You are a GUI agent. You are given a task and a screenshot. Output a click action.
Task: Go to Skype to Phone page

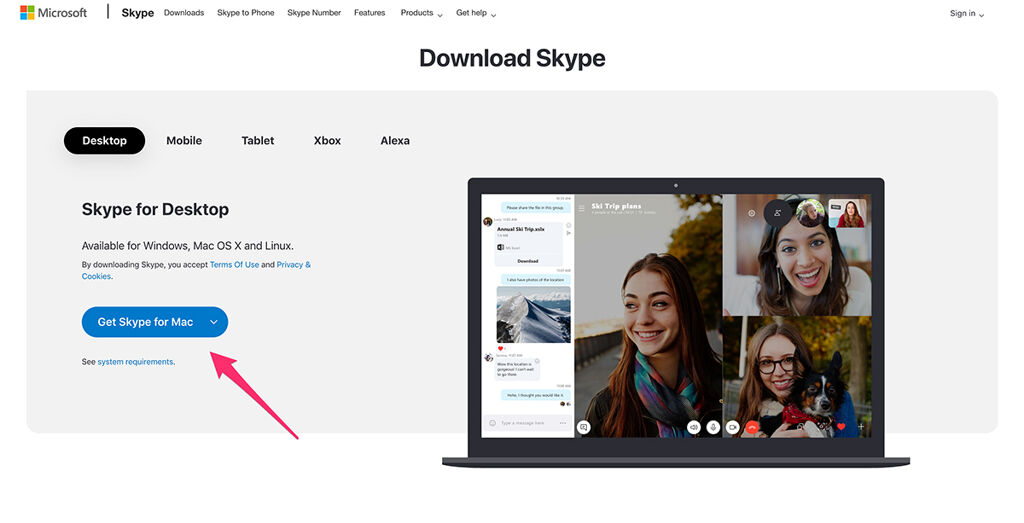tap(246, 13)
